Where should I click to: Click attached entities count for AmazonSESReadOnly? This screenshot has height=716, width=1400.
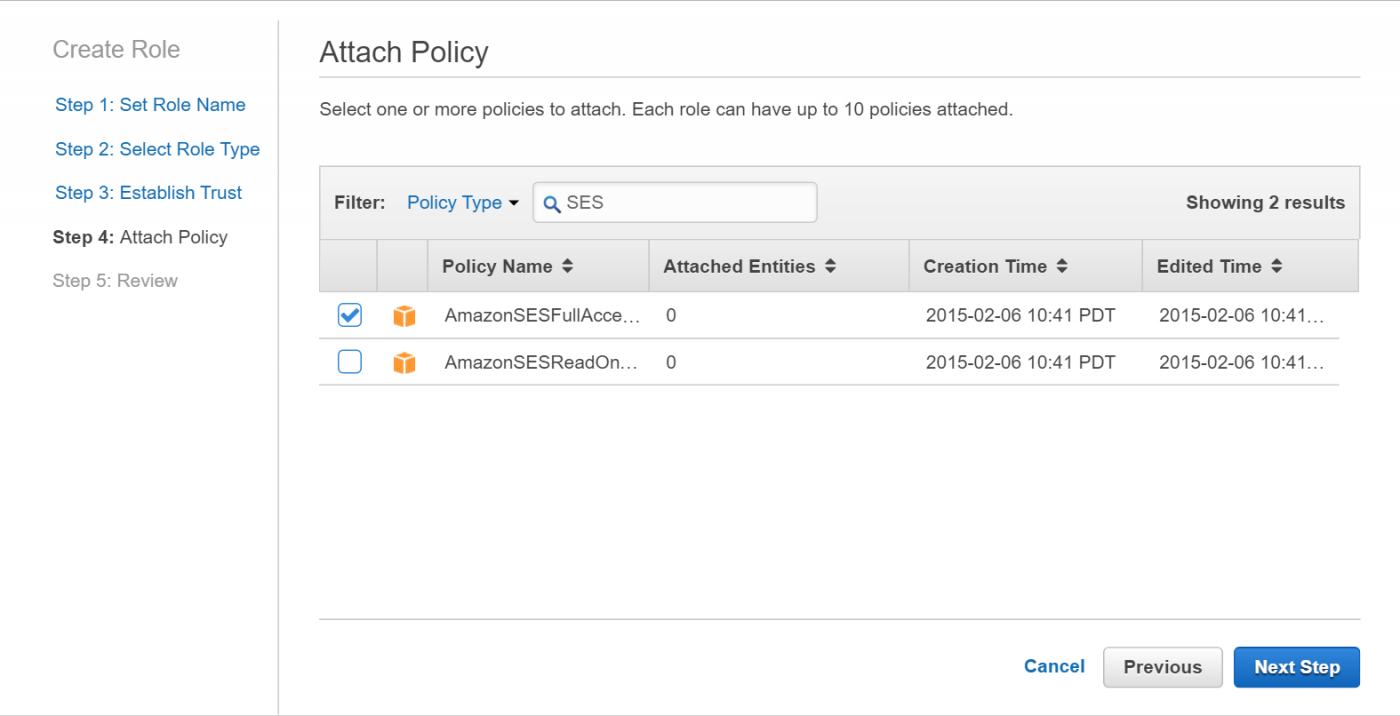671,362
